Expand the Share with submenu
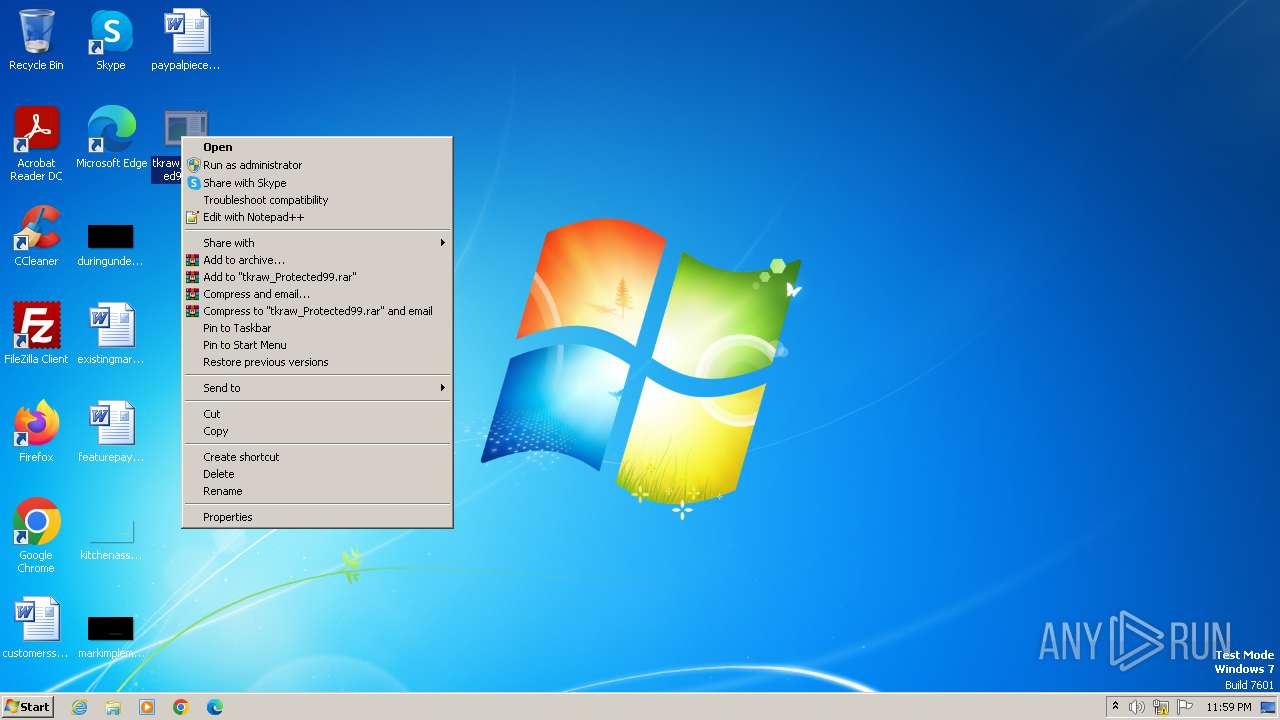Viewport: 1280px width, 720px height. (317, 243)
